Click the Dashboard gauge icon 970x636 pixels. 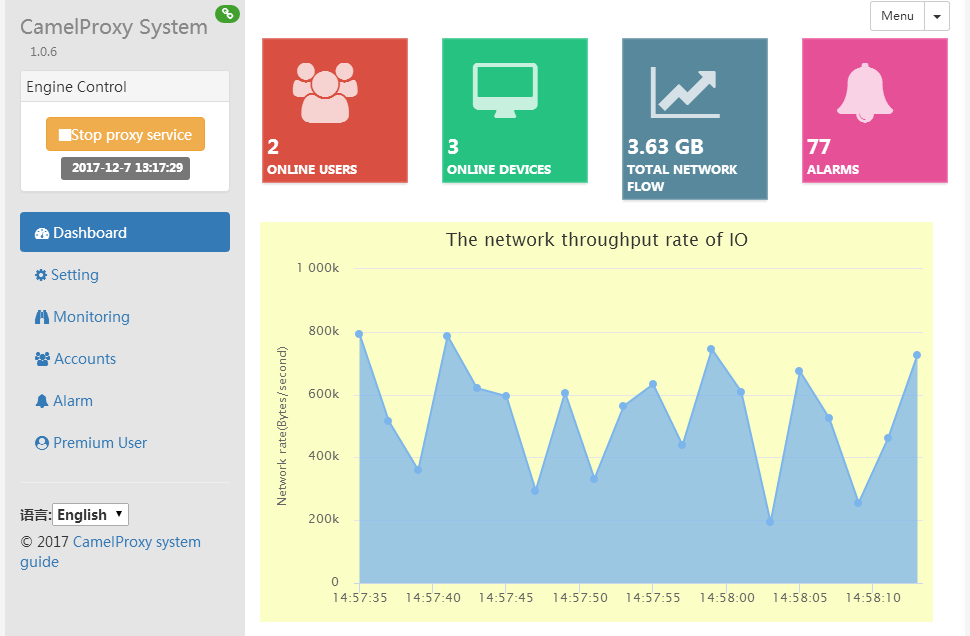pyautogui.click(x=41, y=233)
